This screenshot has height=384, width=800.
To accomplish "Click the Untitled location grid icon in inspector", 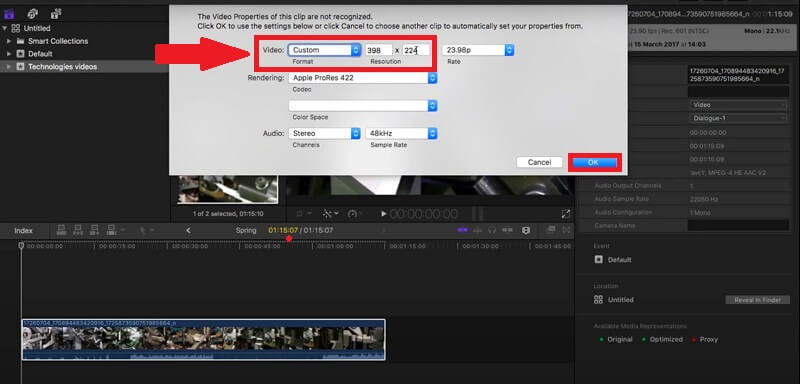I will point(598,300).
